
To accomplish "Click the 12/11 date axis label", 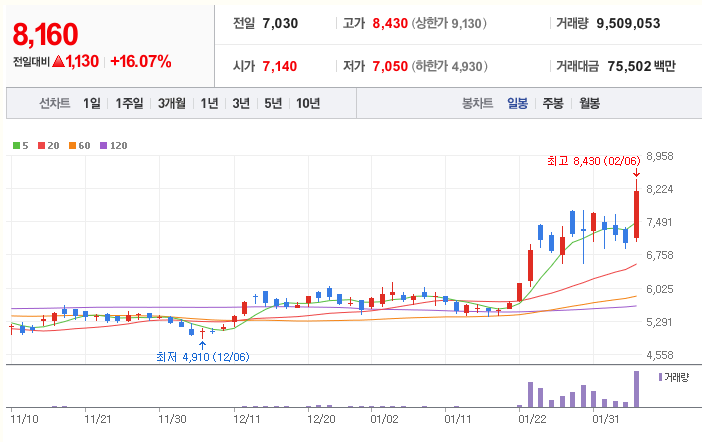I will pos(247,419).
